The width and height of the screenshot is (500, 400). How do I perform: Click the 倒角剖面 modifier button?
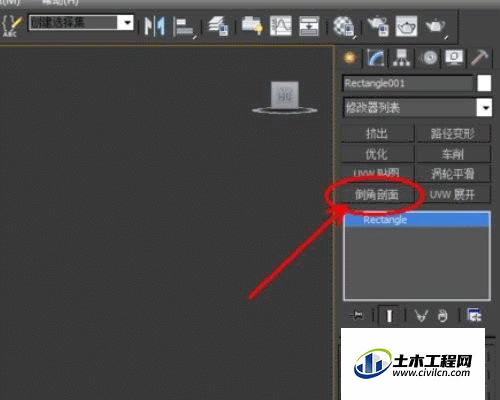click(x=378, y=194)
